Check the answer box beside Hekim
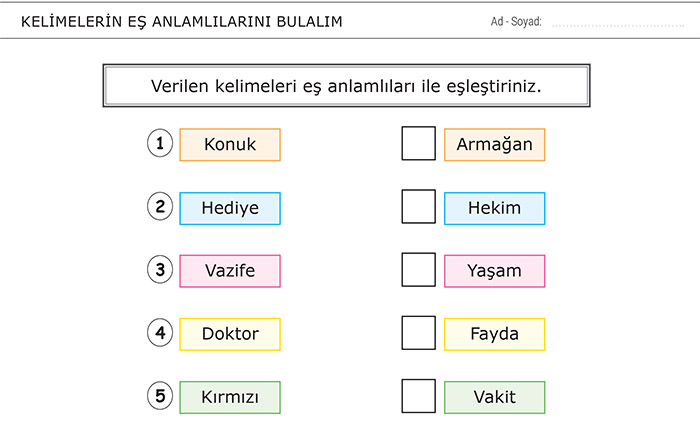 tap(418, 206)
